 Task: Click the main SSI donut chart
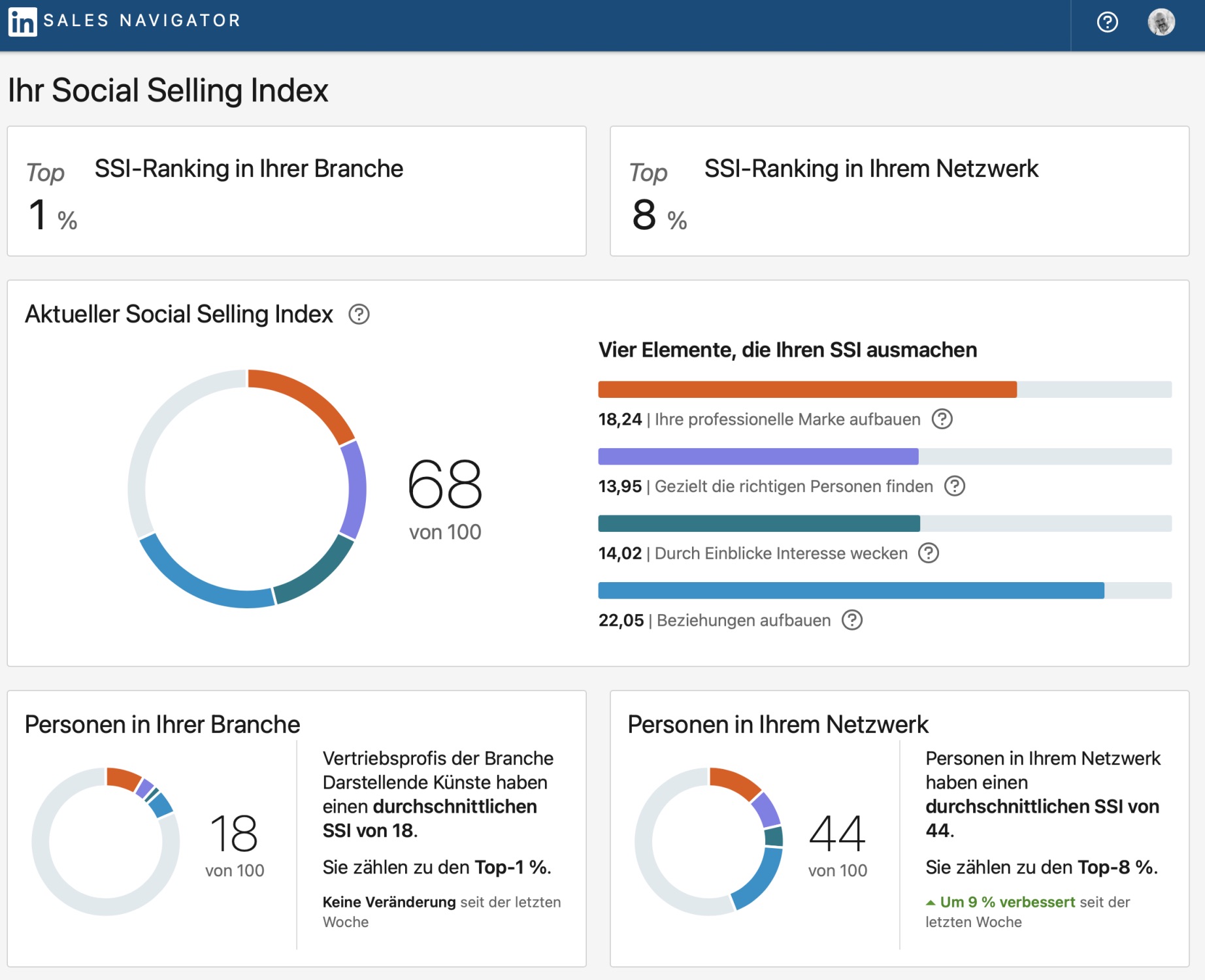pos(247,489)
